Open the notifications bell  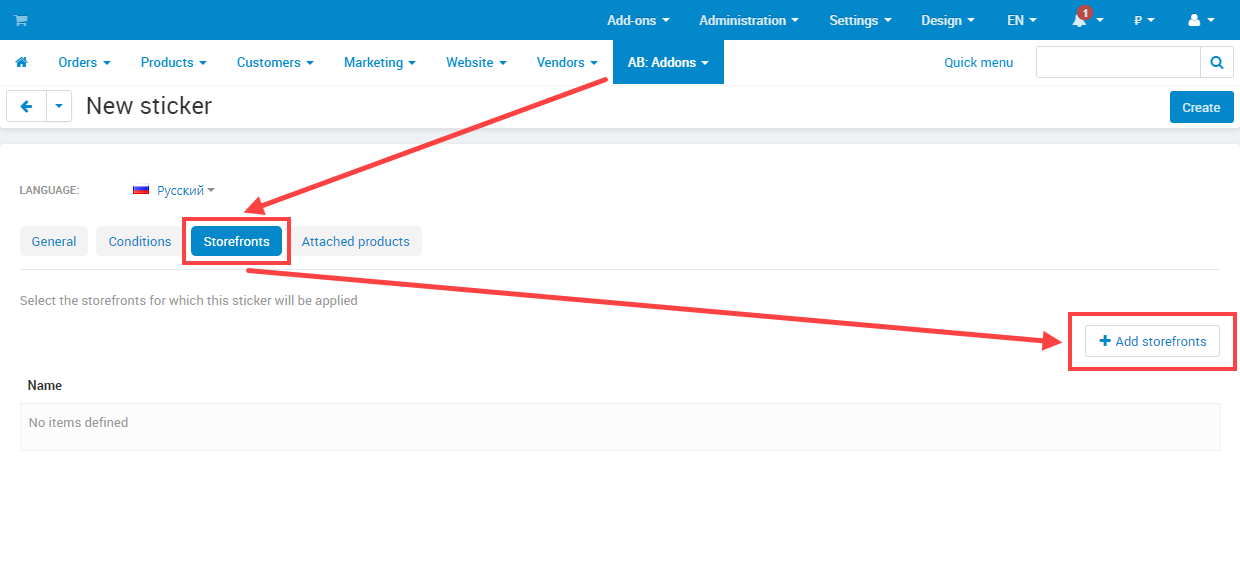(x=1080, y=20)
